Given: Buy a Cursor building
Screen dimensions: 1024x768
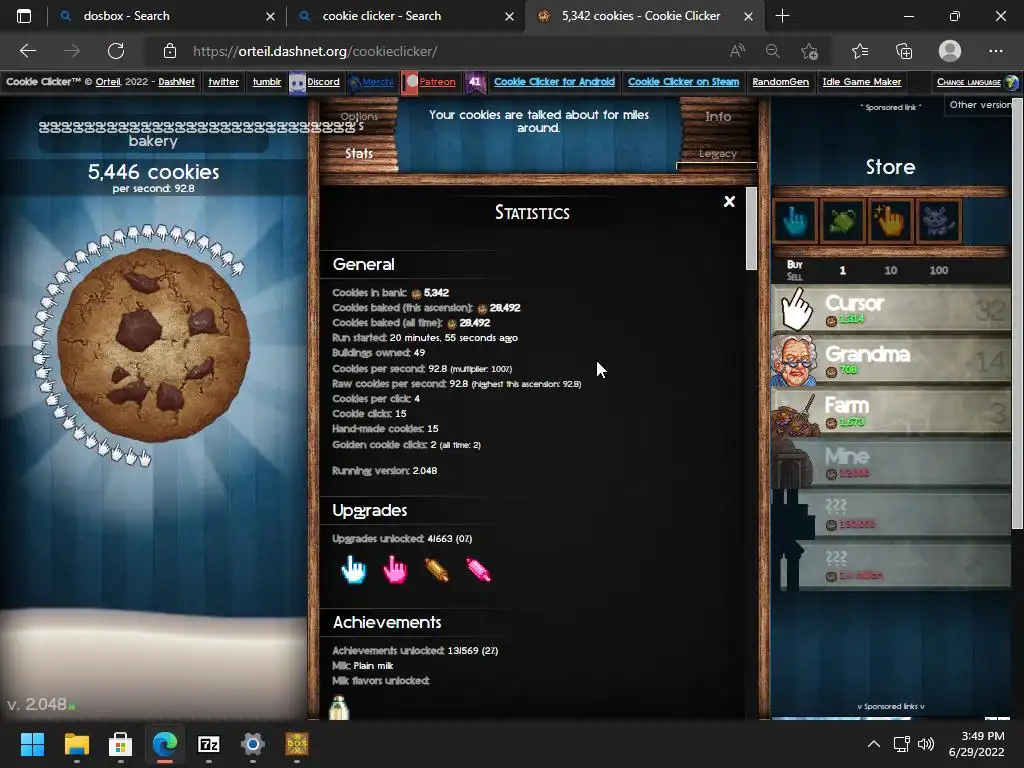Looking at the screenshot, I should click(891, 310).
